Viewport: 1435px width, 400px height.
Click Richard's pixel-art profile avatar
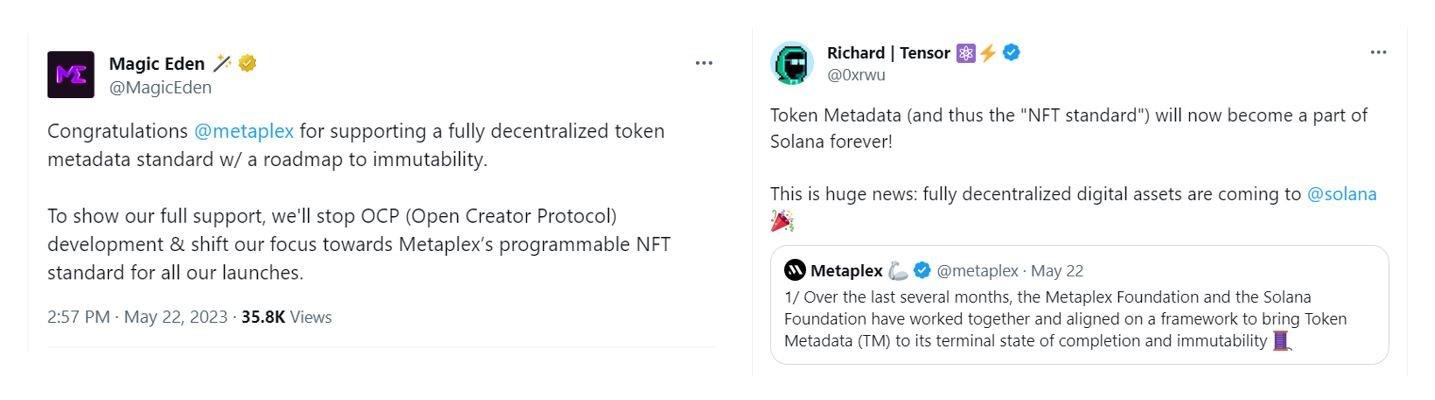tap(792, 63)
